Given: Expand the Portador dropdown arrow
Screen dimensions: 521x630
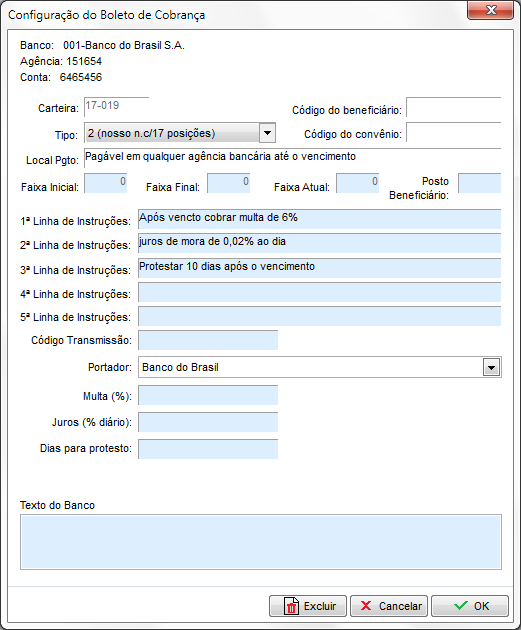Looking at the screenshot, I should pos(491,367).
